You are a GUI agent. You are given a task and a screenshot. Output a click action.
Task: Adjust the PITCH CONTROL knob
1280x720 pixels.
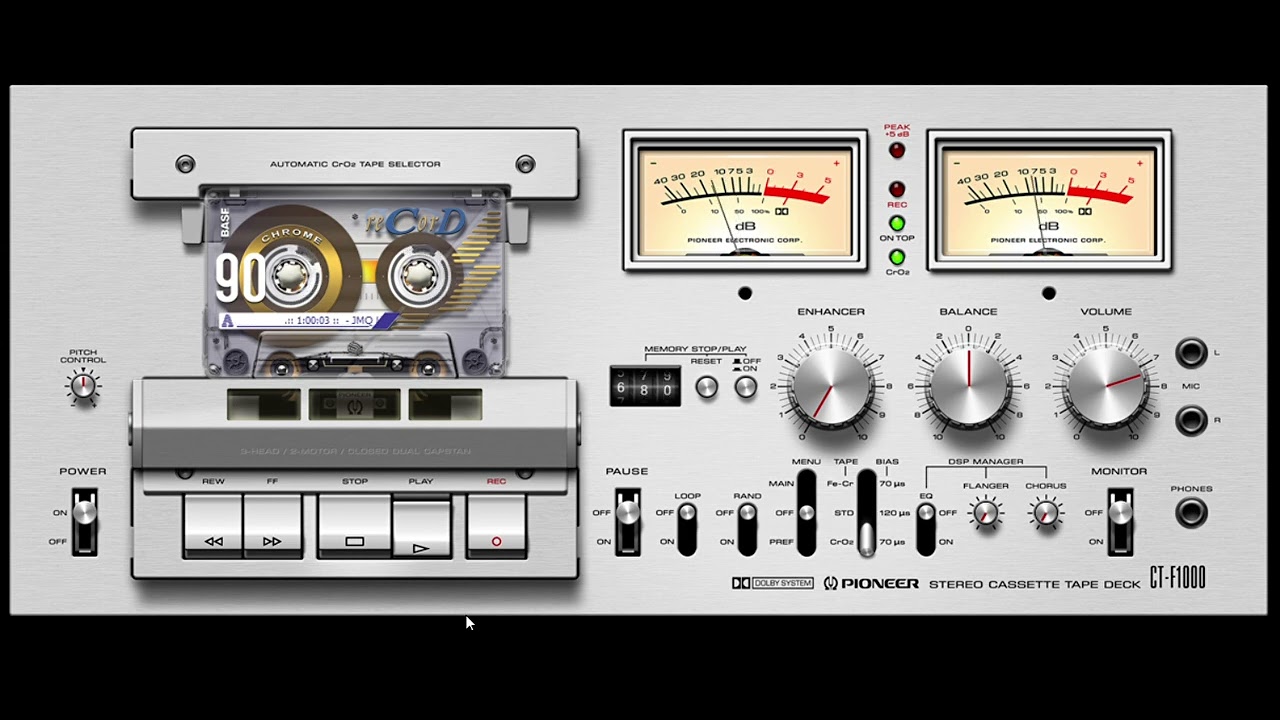click(84, 386)
